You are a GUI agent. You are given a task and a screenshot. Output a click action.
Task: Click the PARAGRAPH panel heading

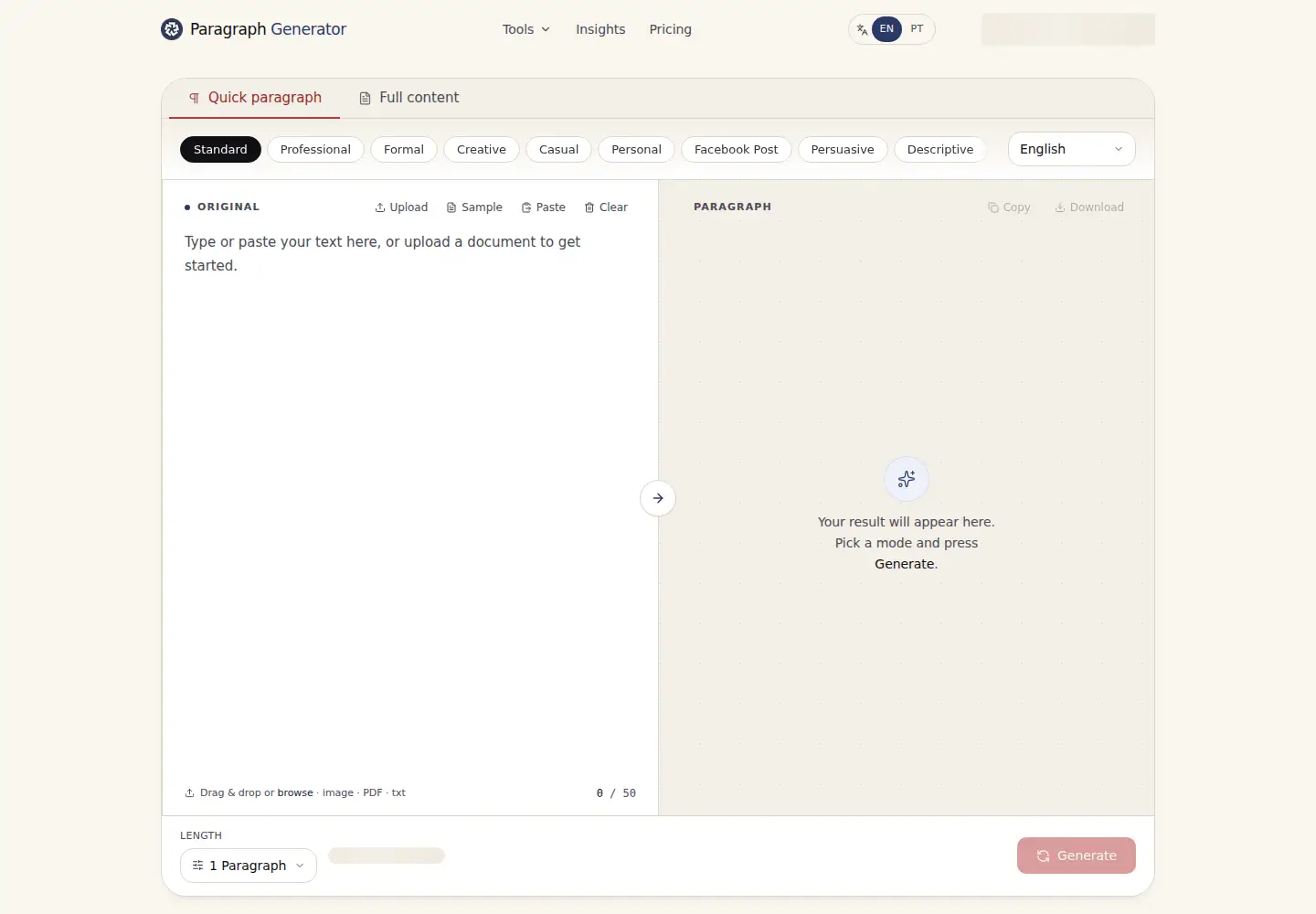tap(732, 207)
